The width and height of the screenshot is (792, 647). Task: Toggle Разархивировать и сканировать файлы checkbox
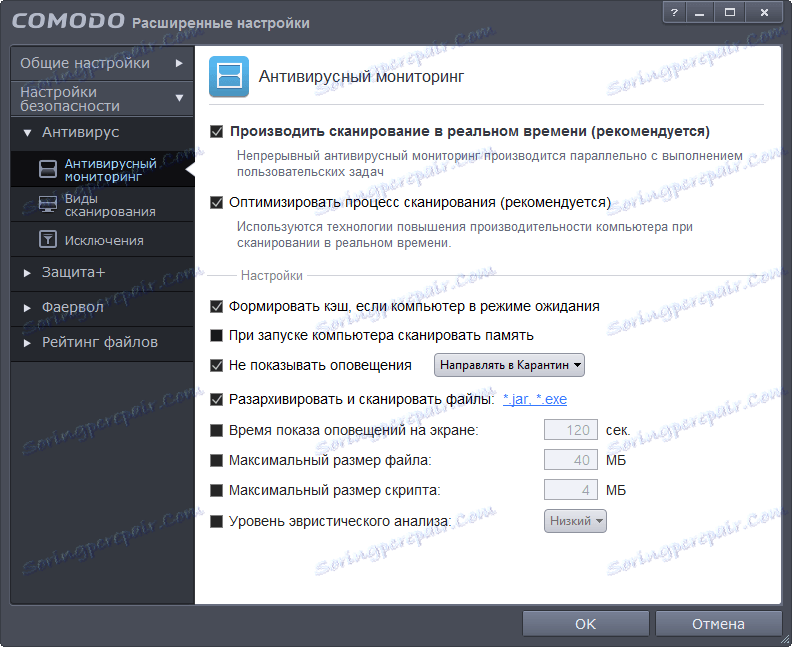pyautogui.click(x=216, y=400)
